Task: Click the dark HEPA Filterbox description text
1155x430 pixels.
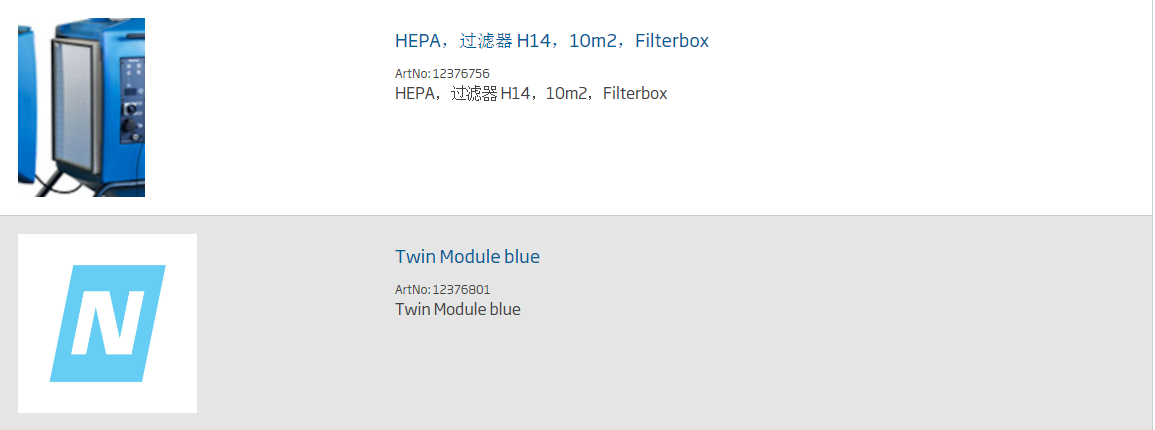Action: tap(531, 94)
